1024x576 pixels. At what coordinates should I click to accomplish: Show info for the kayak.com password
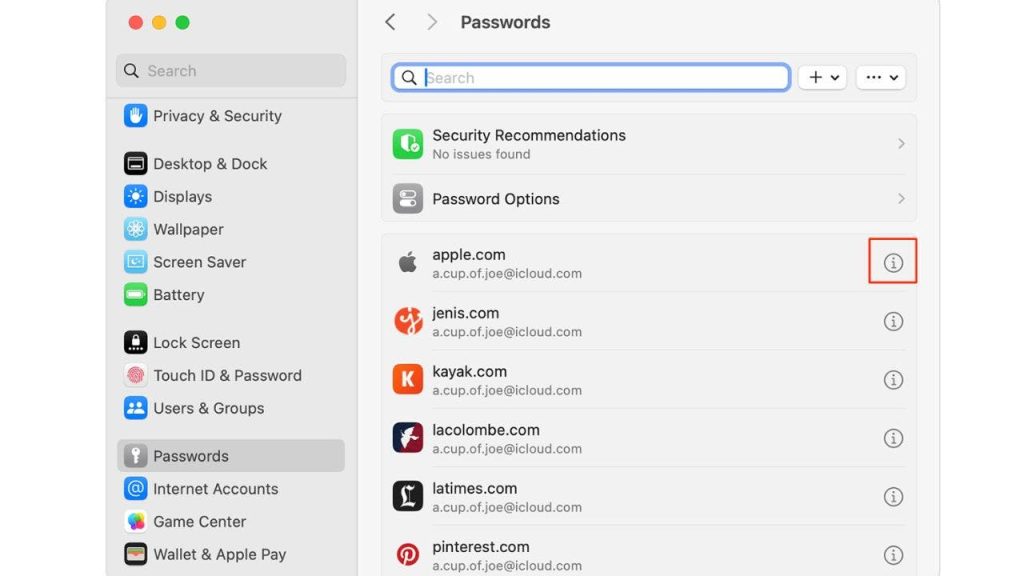pos(893,380)
